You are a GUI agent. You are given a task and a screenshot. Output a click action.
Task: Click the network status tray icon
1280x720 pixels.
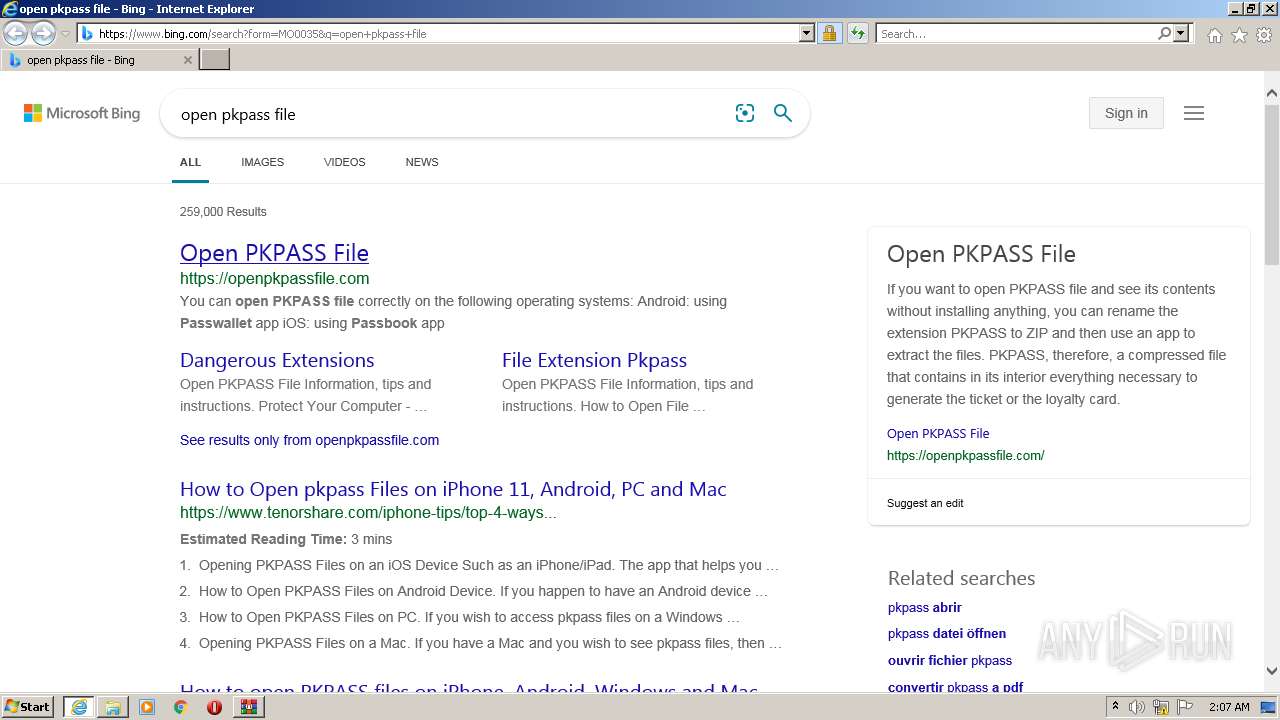[1161, 707]
